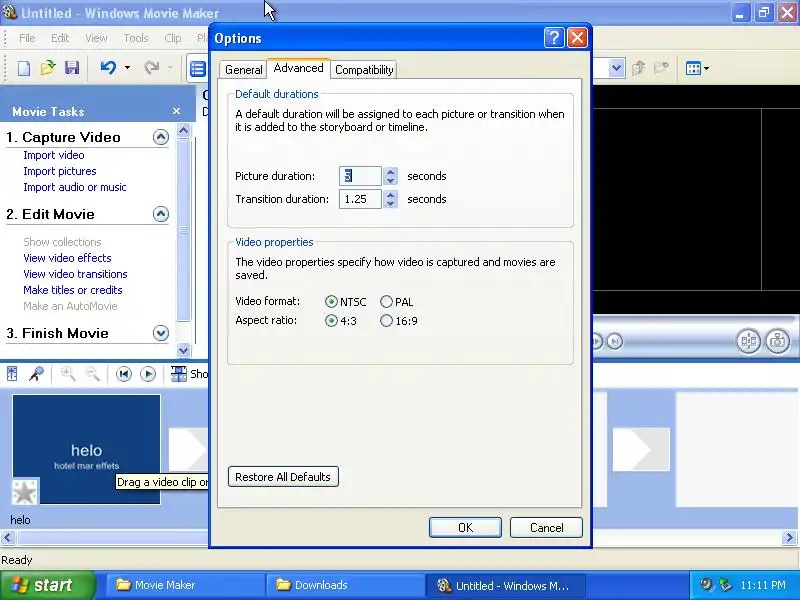The width and height of the screenshot is (800, 600).
Task: Click the Split Clip icon in the monitor
Action: [x=748, y=341]
